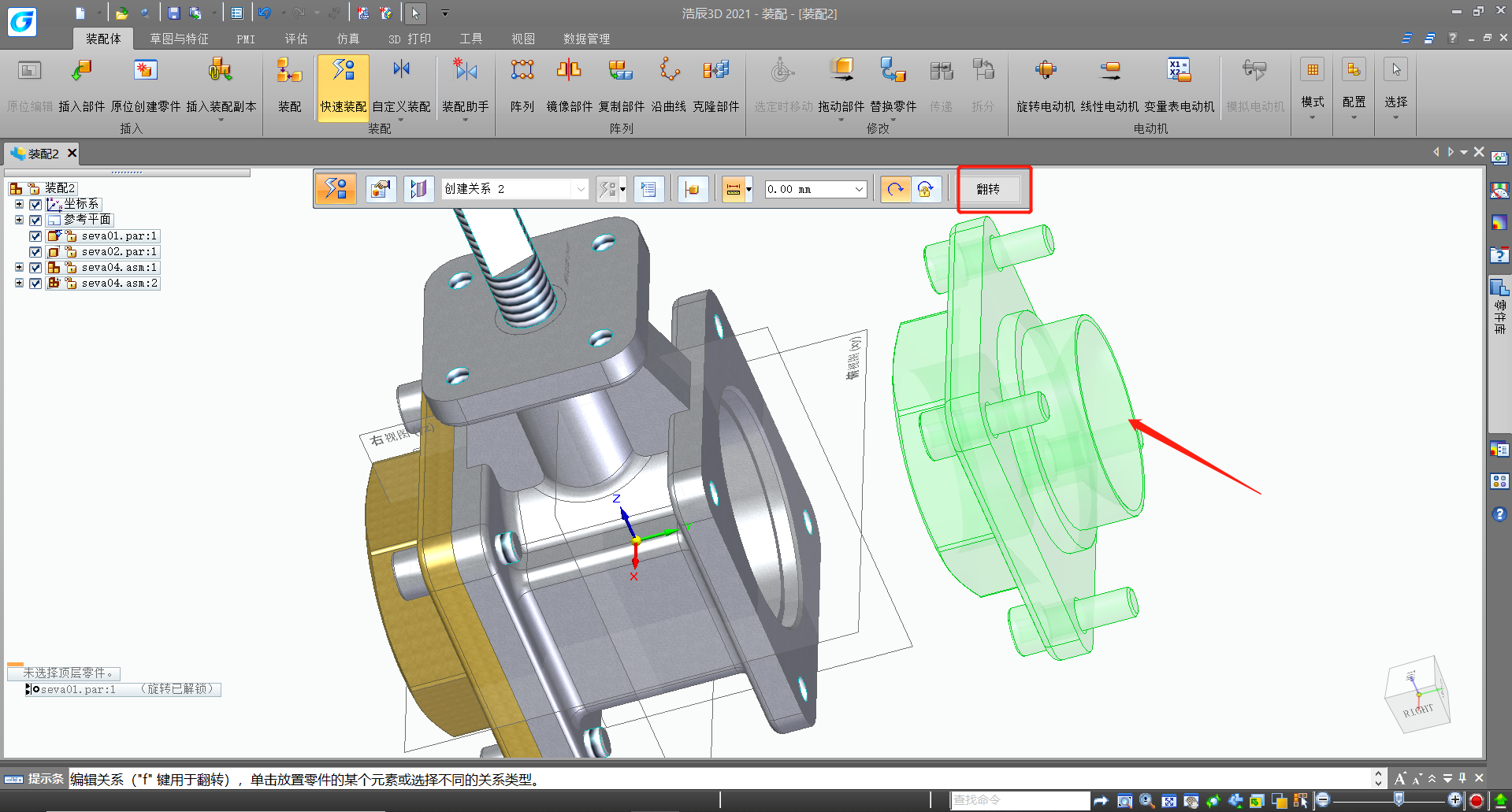Click the Fit view icon in status bar

click(1169, 801)
